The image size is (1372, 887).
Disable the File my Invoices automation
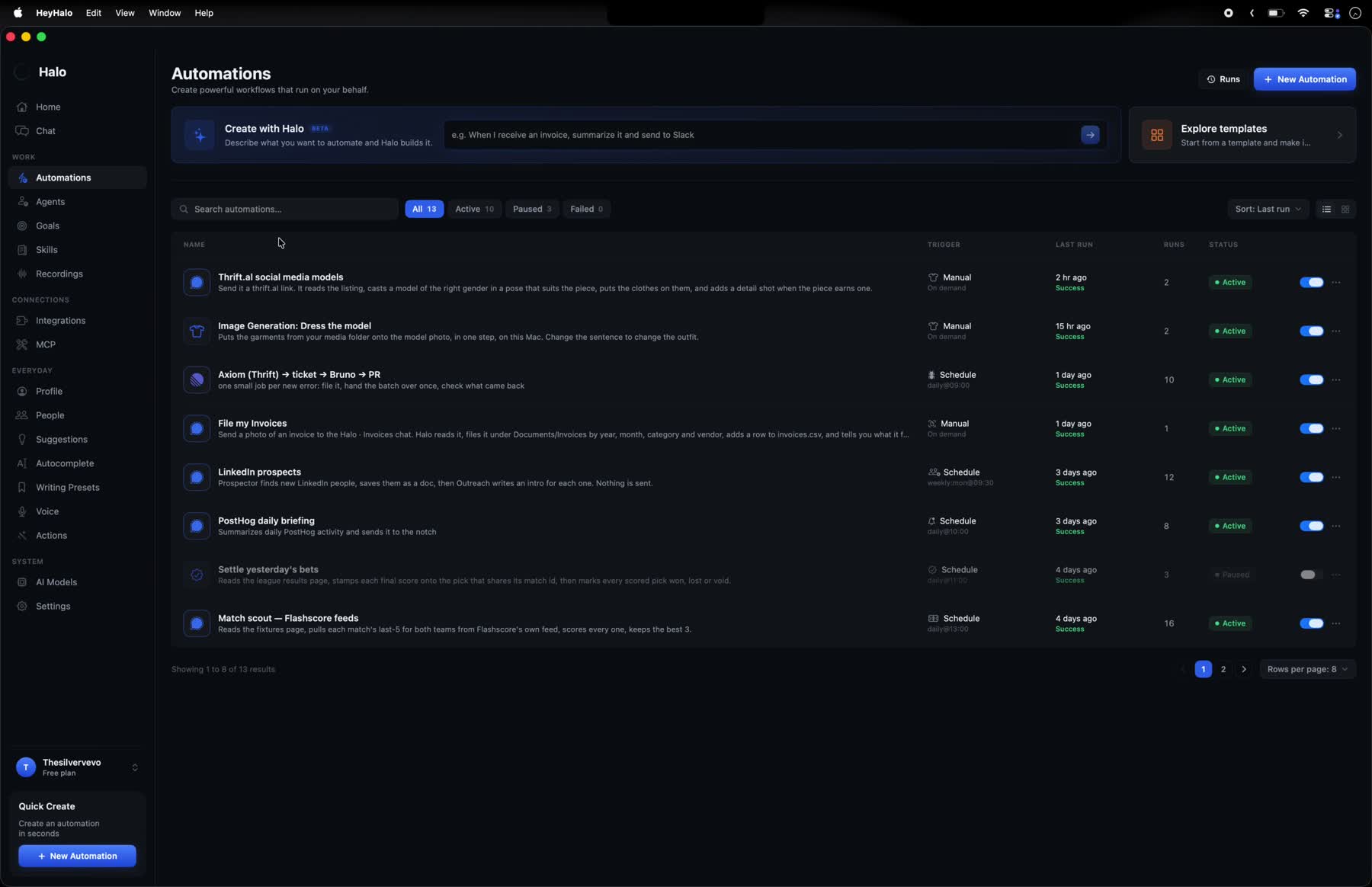(x=1311, y=429)
